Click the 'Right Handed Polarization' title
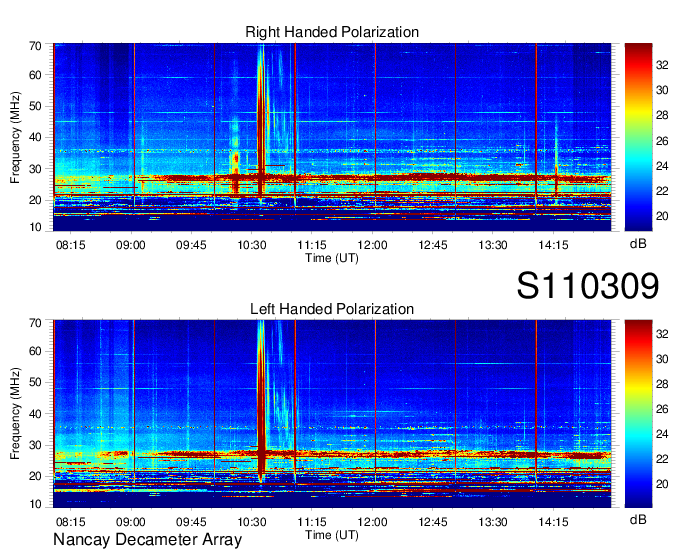Screen dimensions: 680x552 pos(332,32)
